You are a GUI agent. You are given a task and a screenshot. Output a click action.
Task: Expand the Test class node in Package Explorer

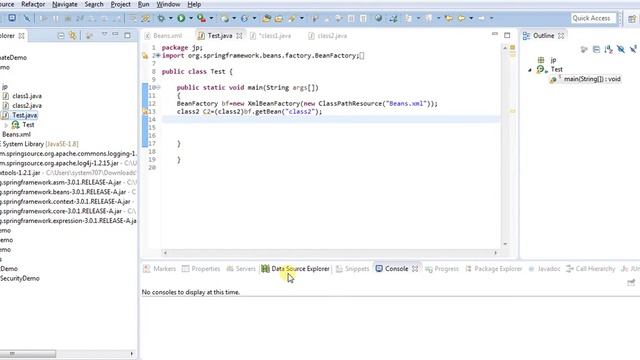6,125
